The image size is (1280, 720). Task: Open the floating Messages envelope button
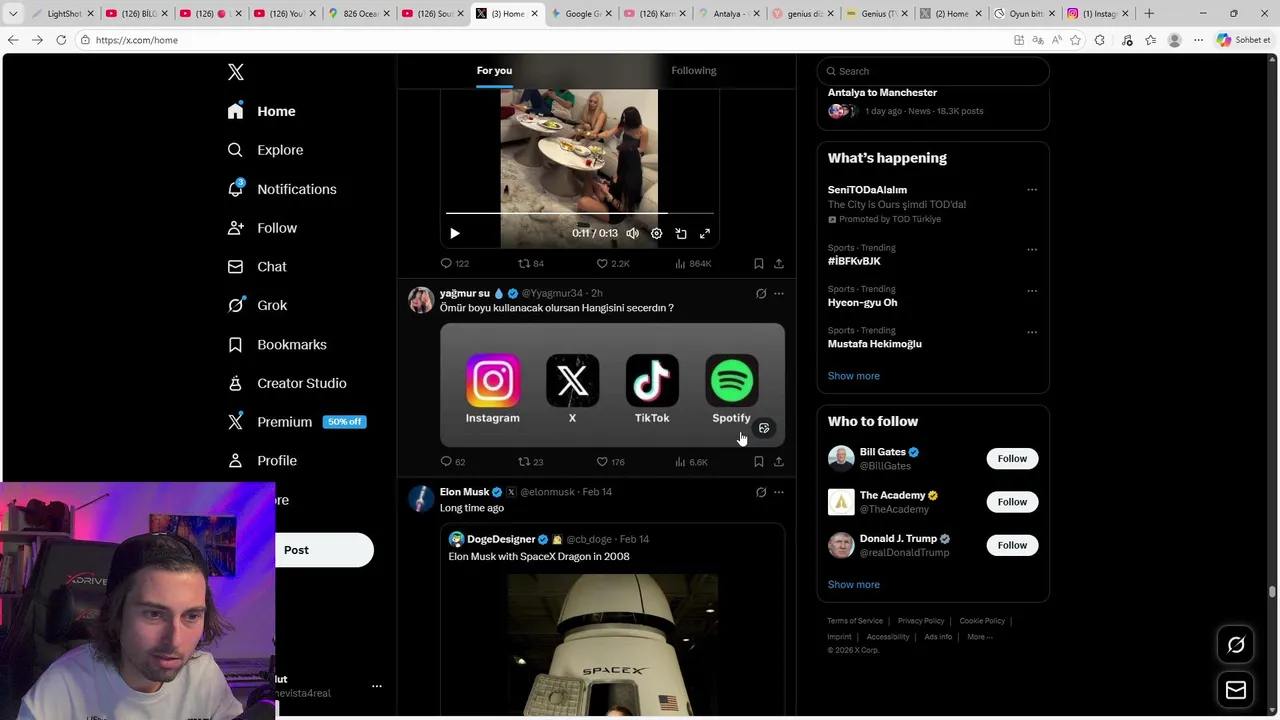[x=1236, y=690]
